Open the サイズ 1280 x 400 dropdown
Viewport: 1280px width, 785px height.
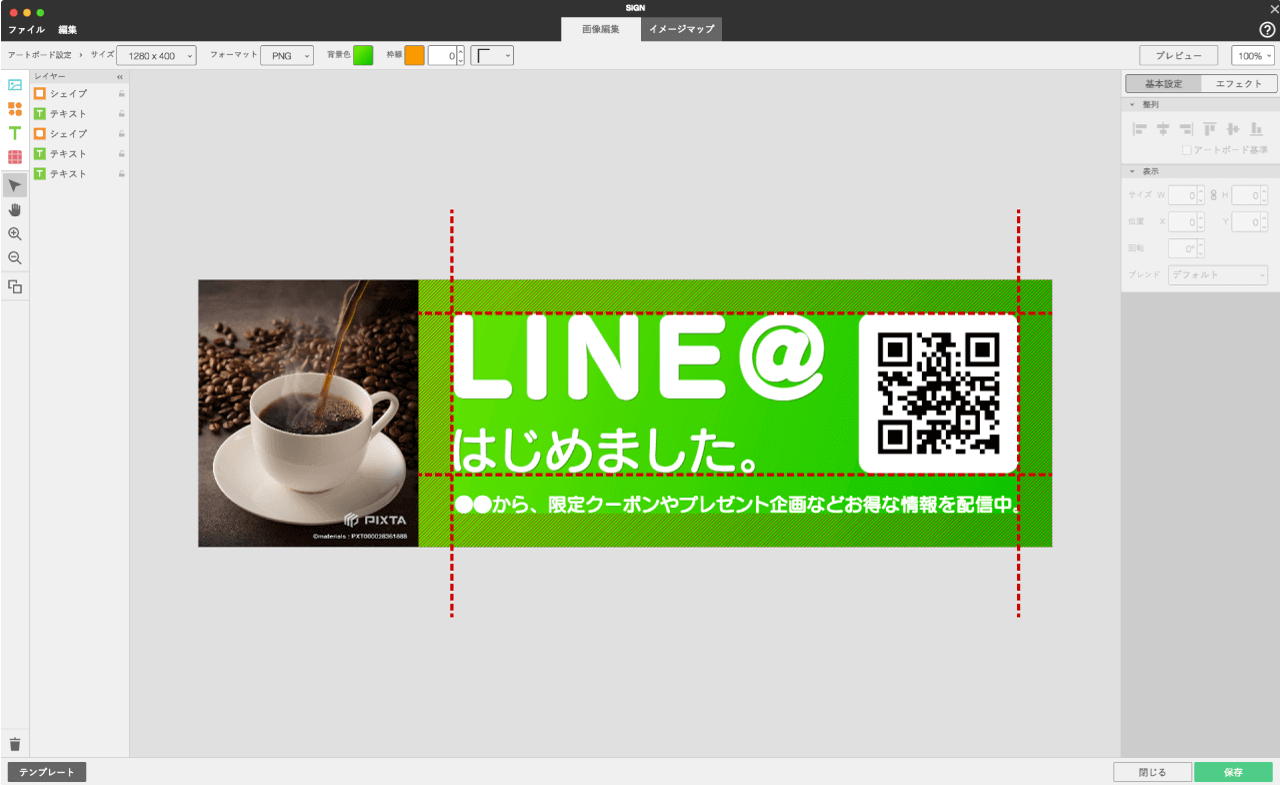[157, 56]
